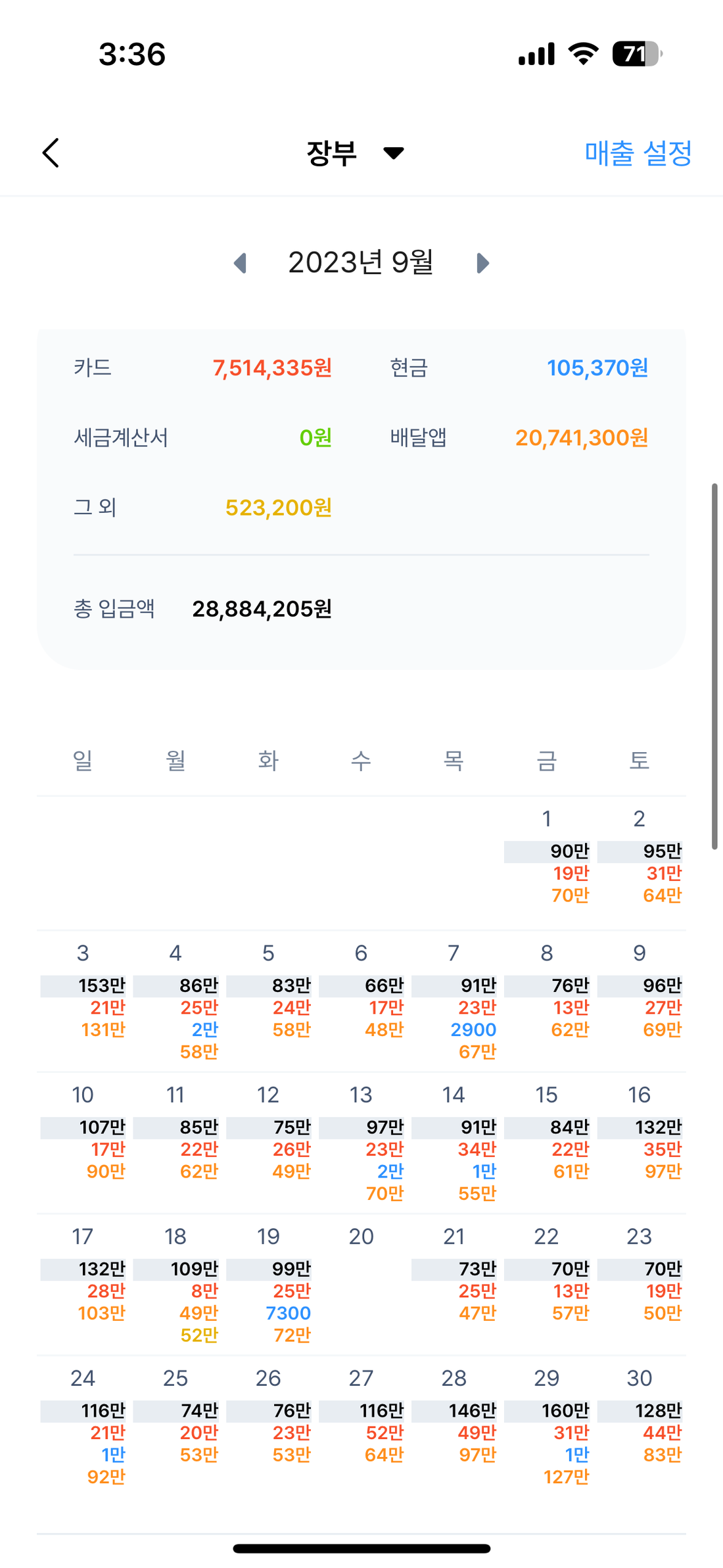Screen dimensions: 723x1568
Task: Select the 2023년 9월 month label
Action: [361, 263]
